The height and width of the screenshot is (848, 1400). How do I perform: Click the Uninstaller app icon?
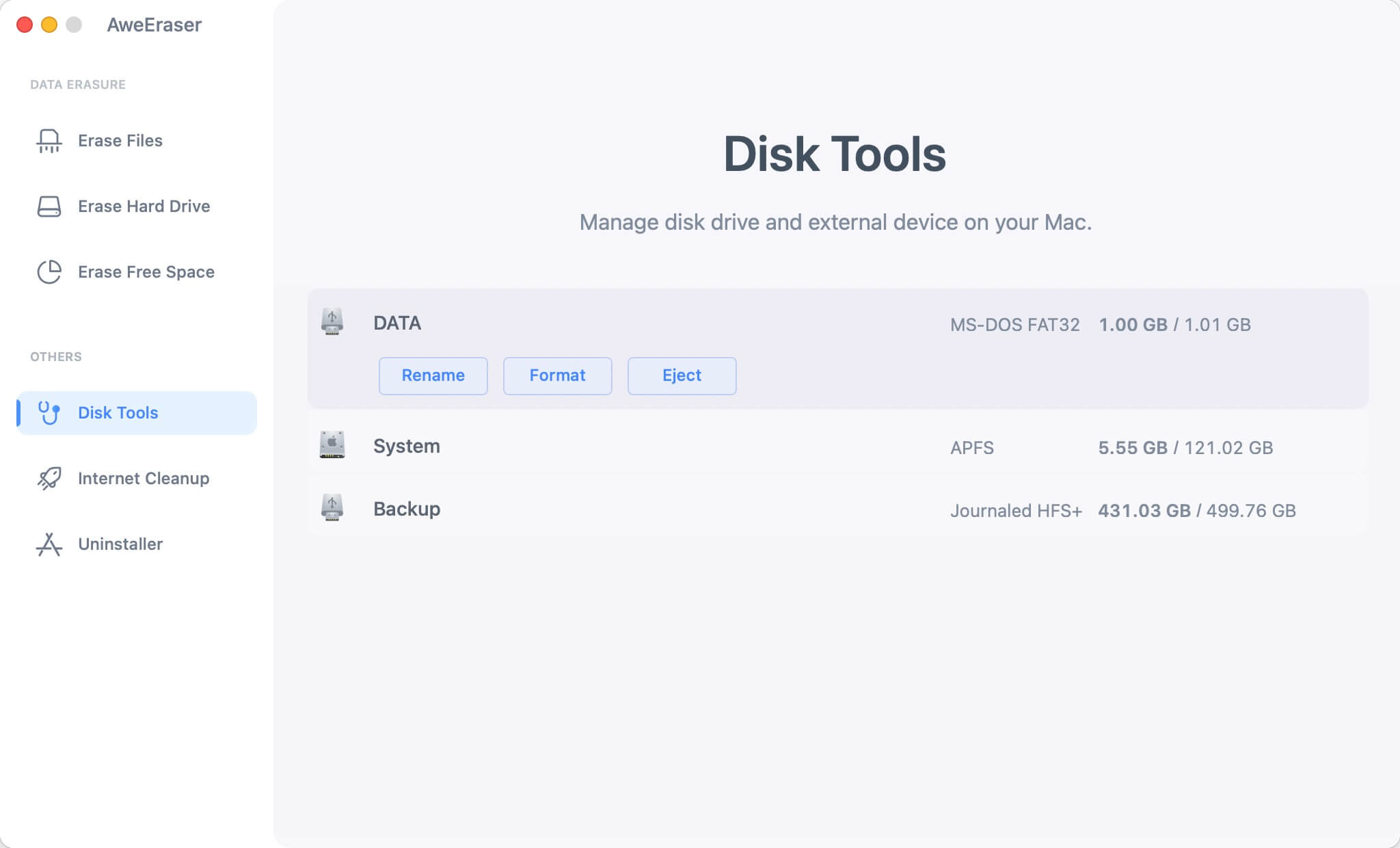point(49,544)
